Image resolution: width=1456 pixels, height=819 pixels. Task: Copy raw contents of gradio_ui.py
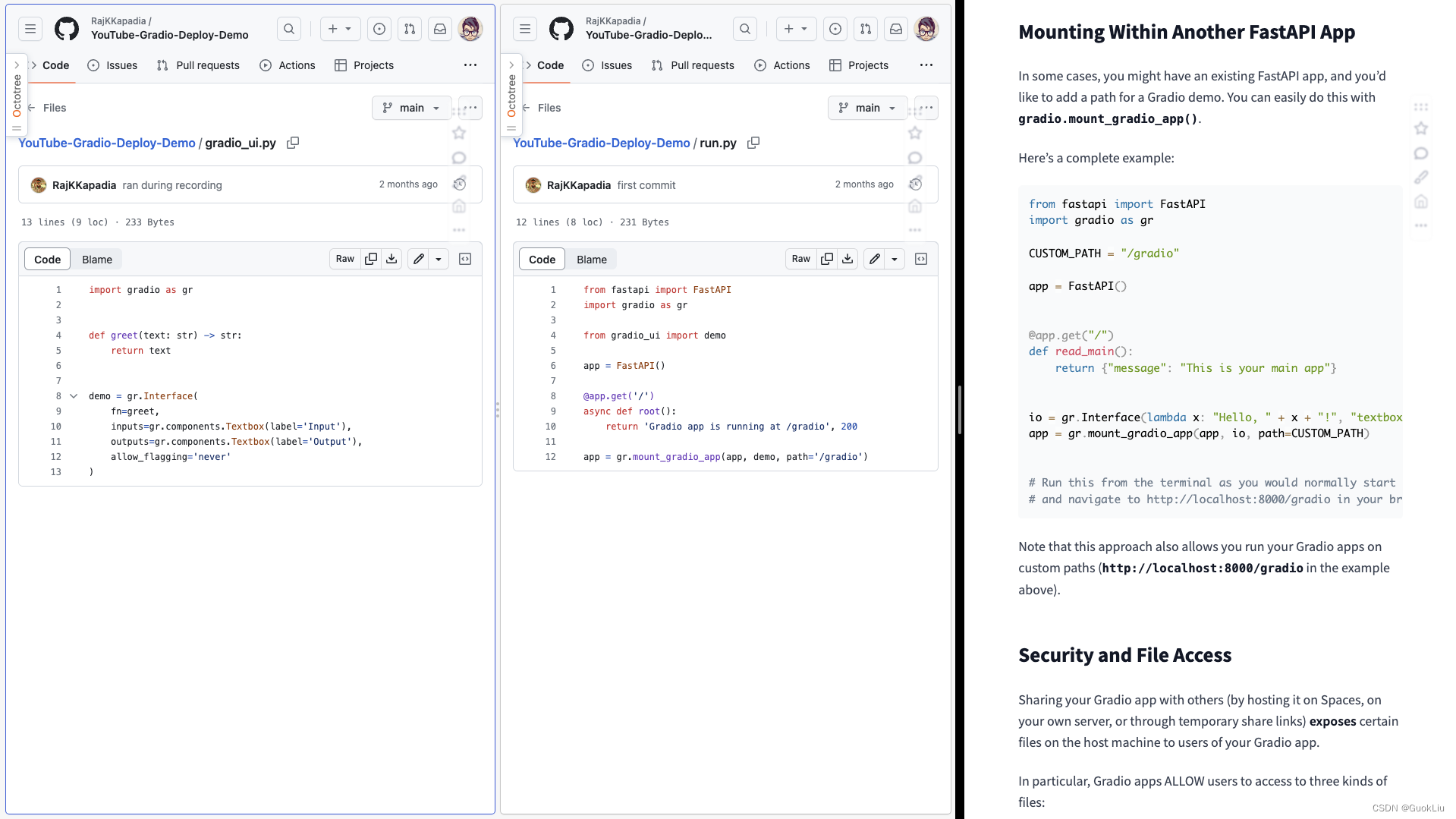pyautogui.click(x=371, y=259)
